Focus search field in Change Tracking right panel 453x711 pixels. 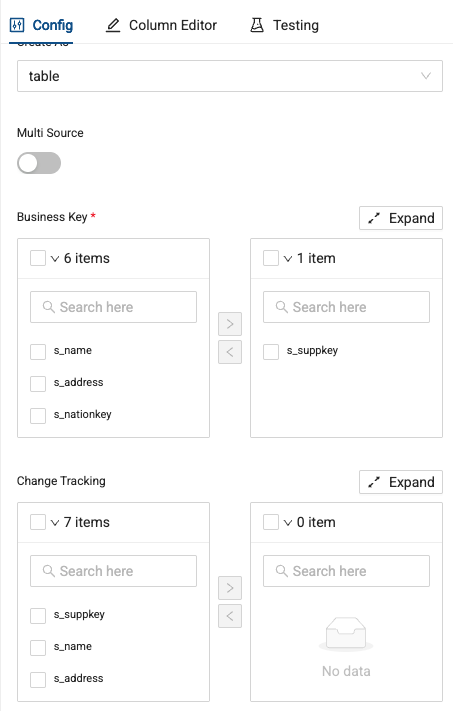(x=346, y=571)
